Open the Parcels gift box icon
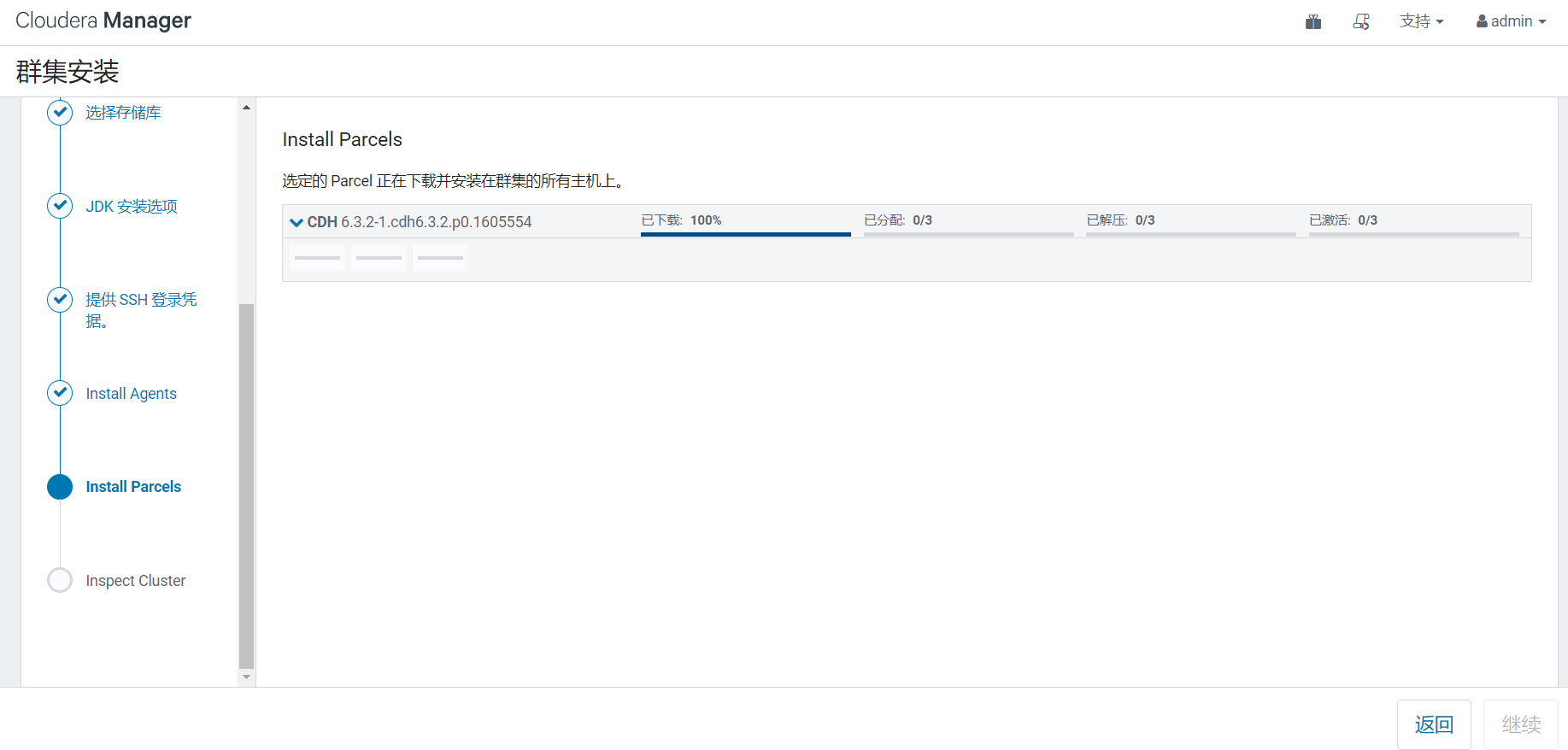 tap(1313, 21)
